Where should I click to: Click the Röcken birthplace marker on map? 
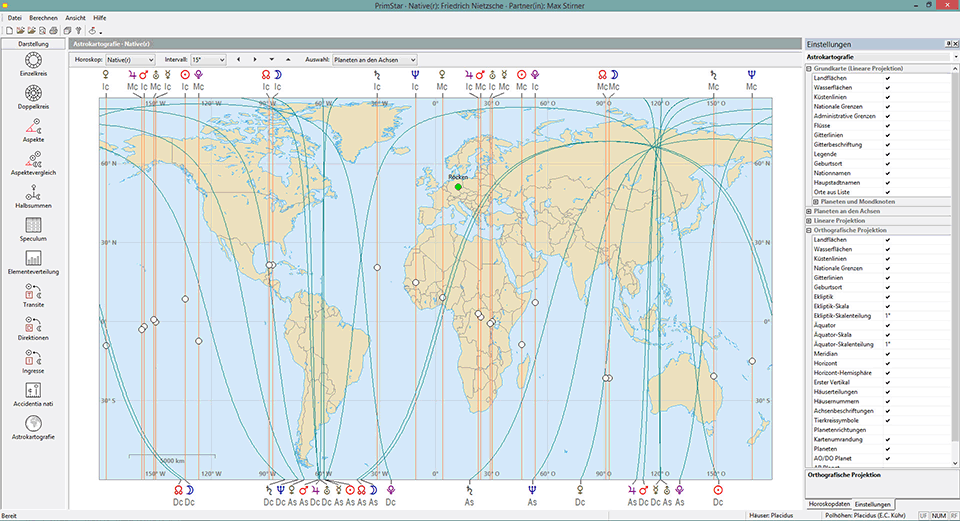tap(459, 187)
